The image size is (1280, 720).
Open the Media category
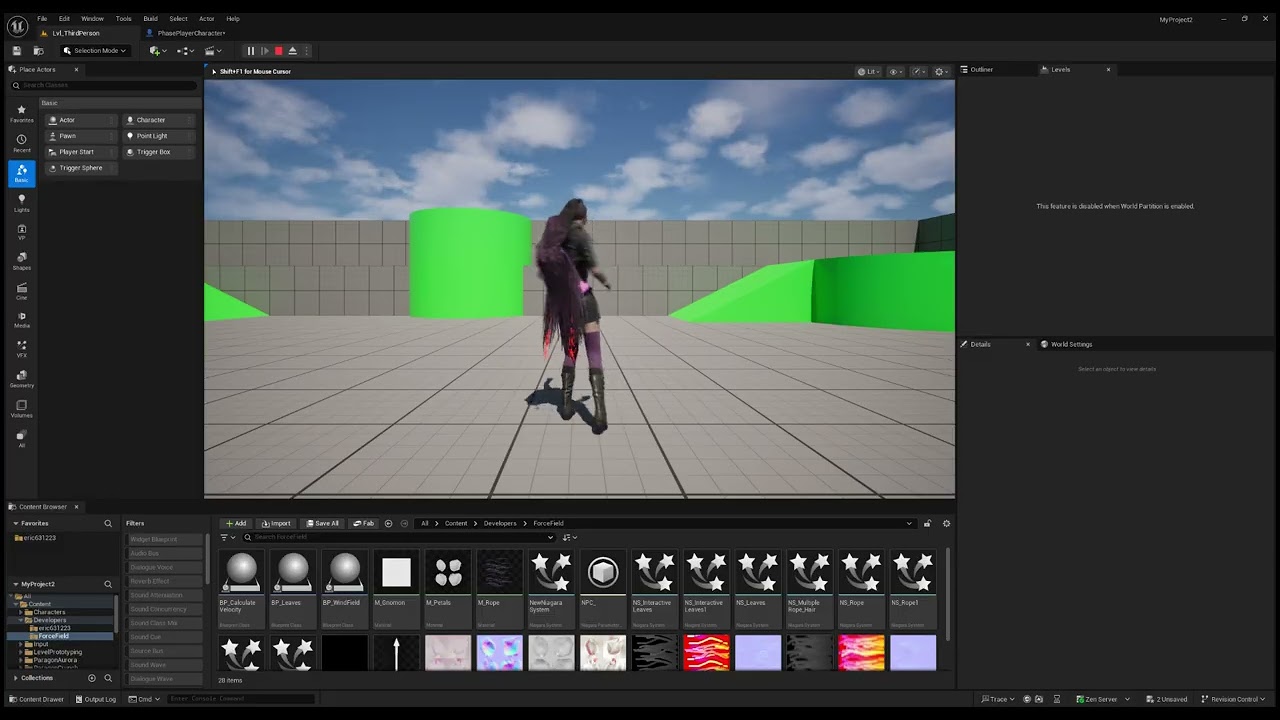click(21, 320)
